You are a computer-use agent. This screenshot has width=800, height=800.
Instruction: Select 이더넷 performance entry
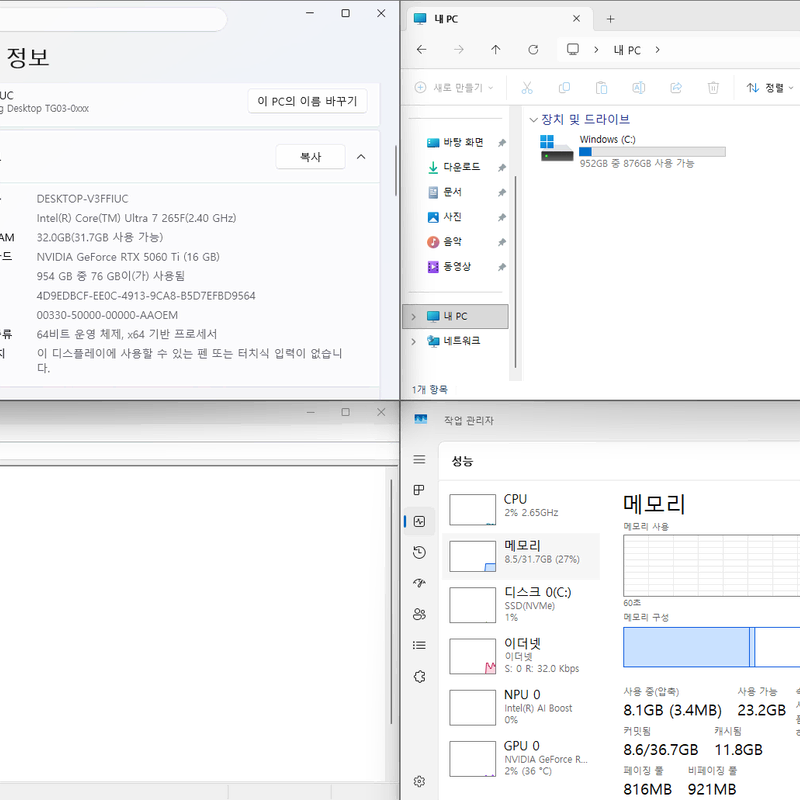pyautogui.click(x=521, y=656)
